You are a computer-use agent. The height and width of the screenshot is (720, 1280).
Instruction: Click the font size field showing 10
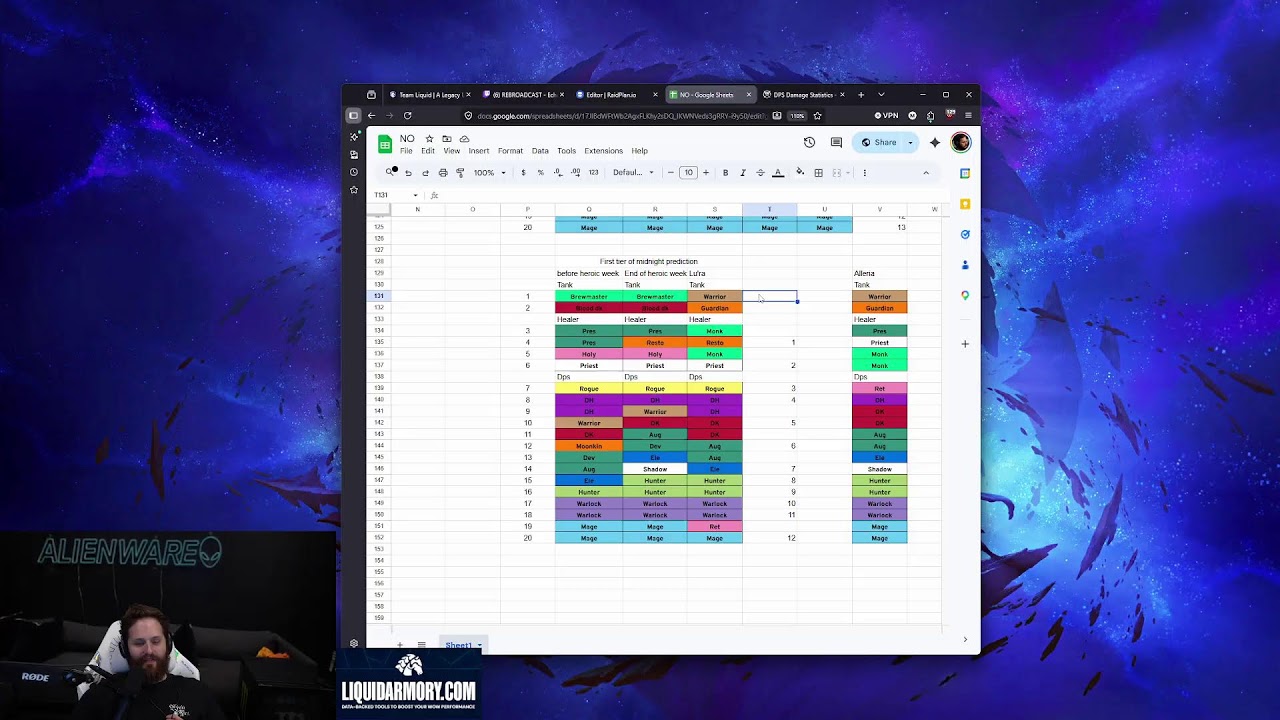688,172
